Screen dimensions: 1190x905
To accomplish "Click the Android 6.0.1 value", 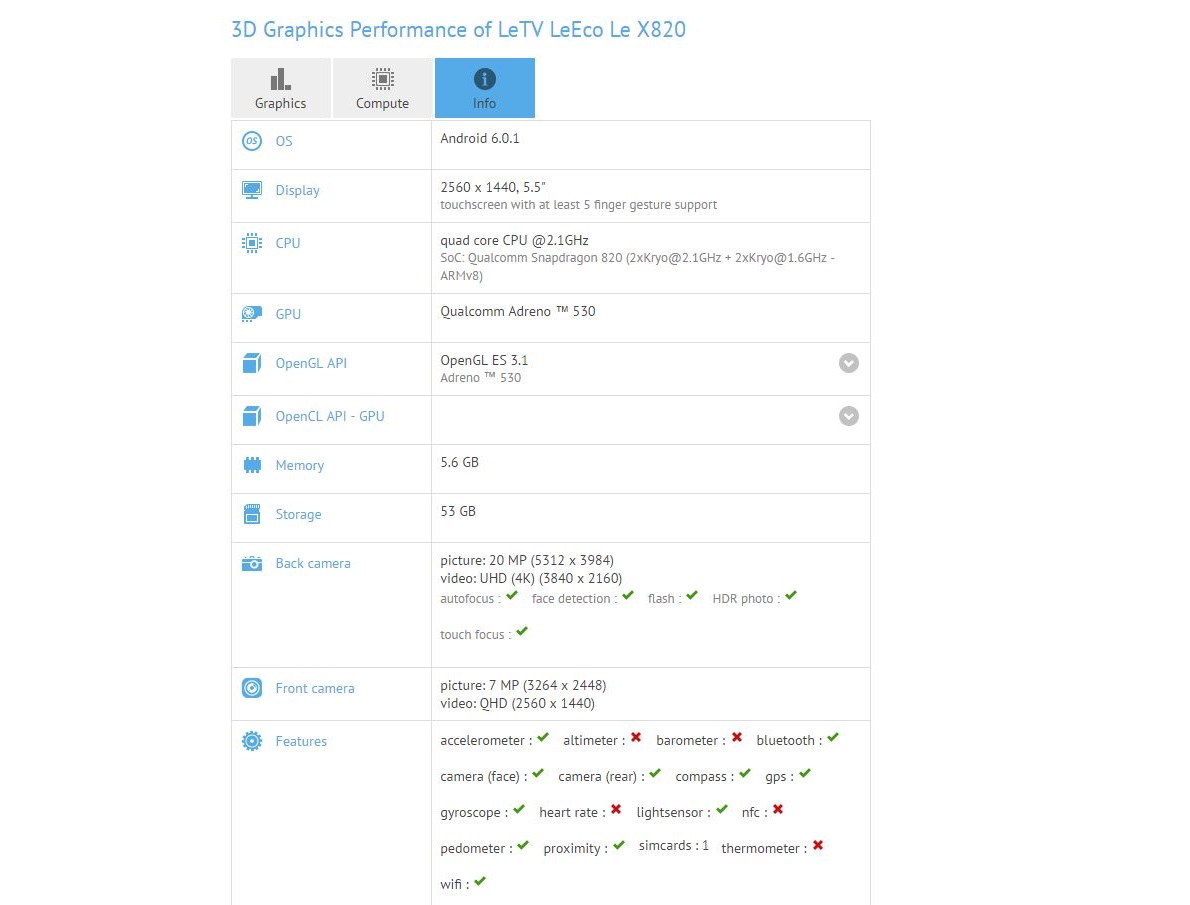I will coord(480,138).
